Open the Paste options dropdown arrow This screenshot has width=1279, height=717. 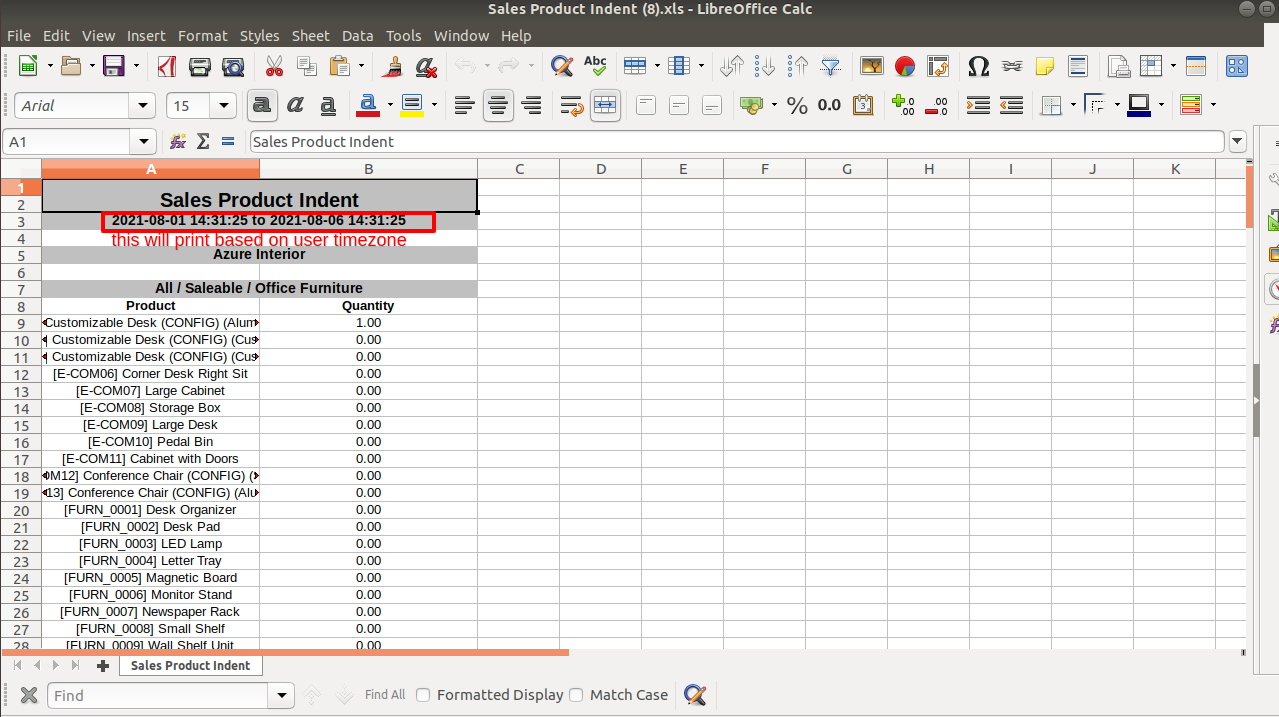coord(361,67)
